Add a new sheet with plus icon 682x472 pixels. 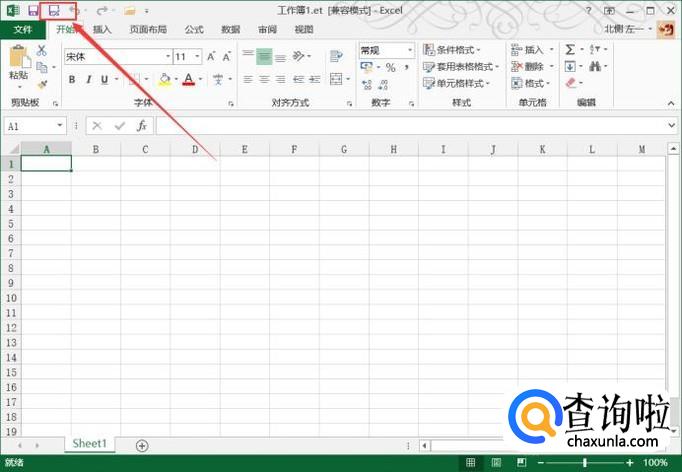(142, 445)
